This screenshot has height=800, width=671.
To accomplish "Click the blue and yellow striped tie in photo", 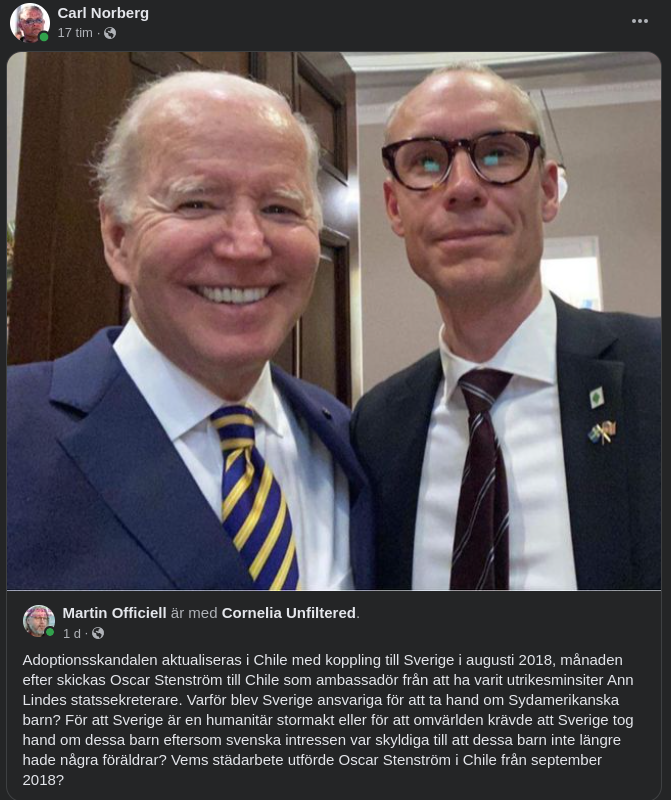I will click(x=255, y=495).
